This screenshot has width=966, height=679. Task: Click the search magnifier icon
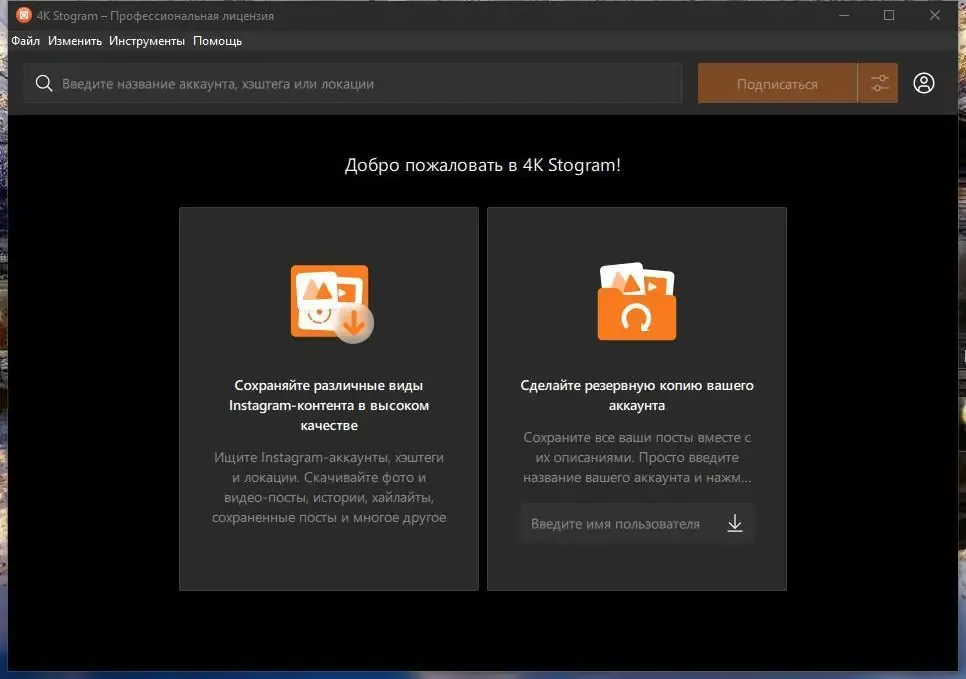(x=44, y=83)
